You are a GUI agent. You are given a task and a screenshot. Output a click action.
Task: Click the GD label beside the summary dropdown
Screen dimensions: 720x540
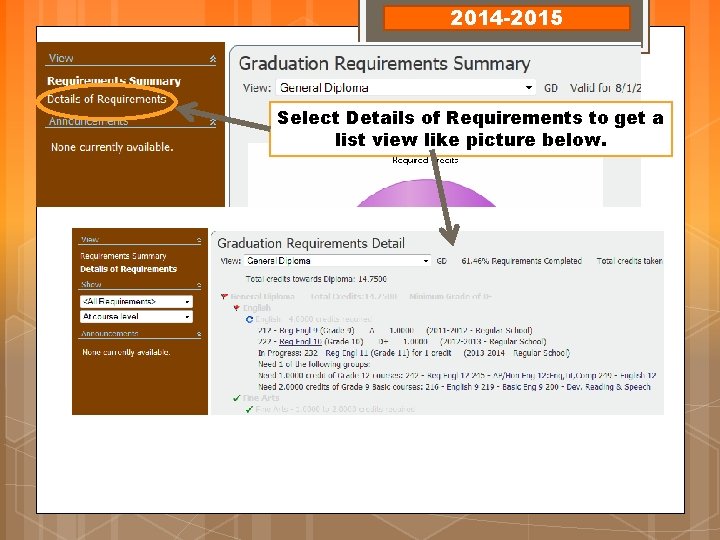pyautogui.click(x=551, y=88)
